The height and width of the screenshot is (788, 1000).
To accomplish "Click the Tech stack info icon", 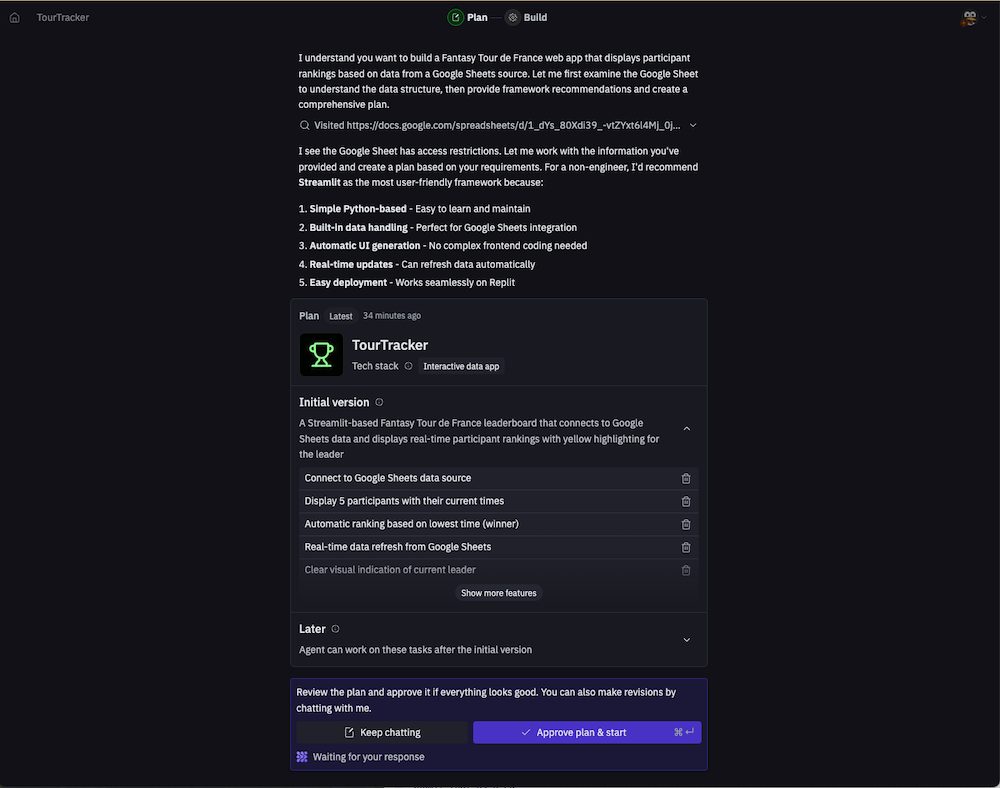I will 408,366.
